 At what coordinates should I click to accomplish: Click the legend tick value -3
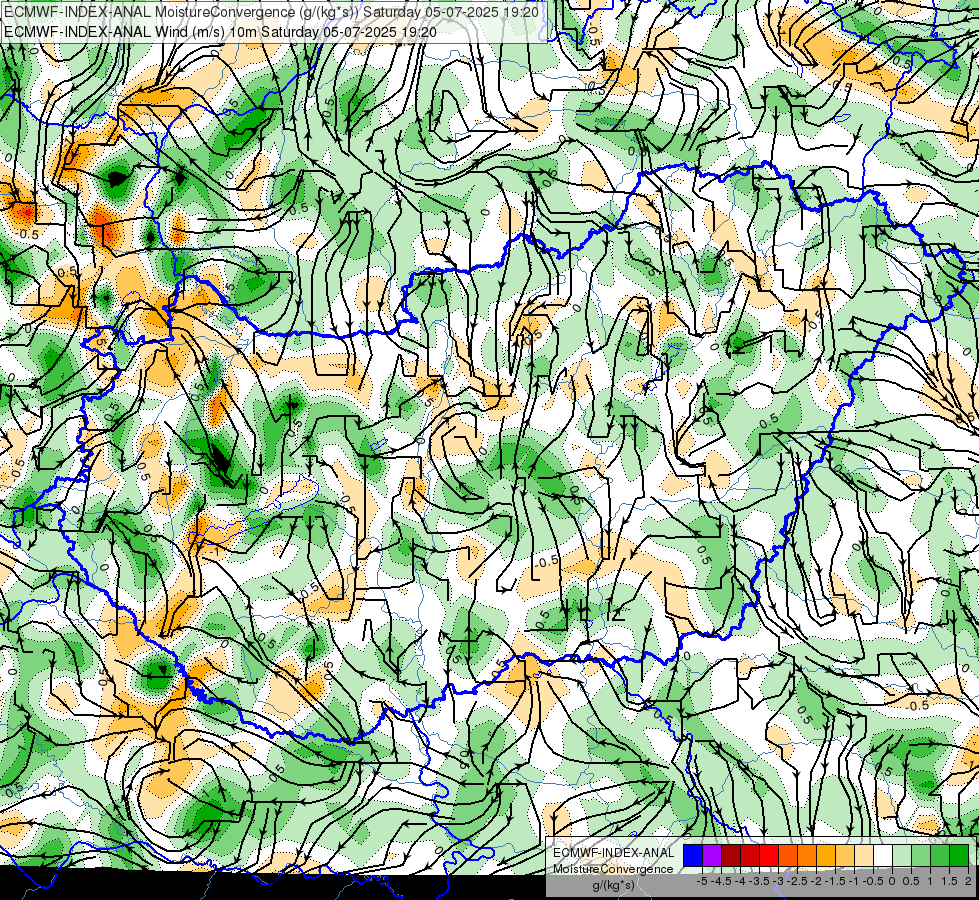click(x=778, y=881)
